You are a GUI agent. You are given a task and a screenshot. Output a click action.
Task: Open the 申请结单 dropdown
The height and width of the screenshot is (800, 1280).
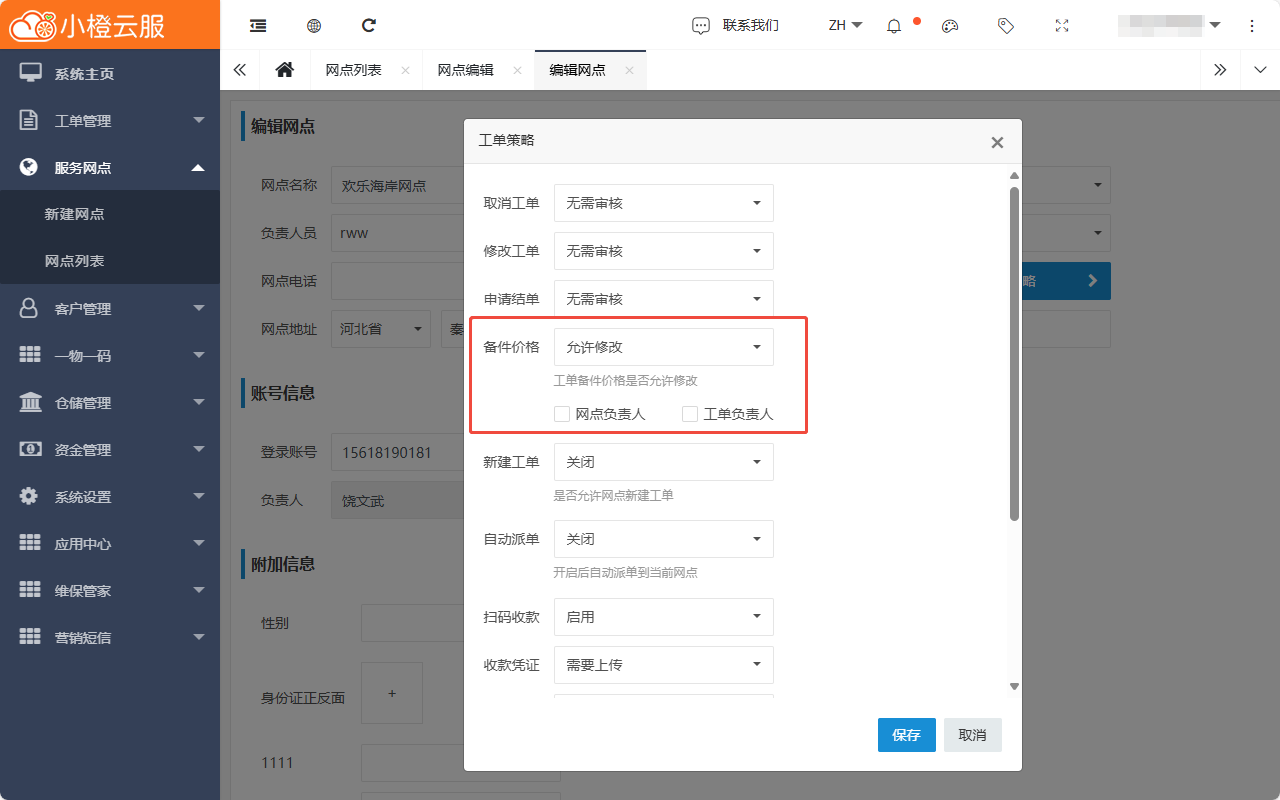664,299
